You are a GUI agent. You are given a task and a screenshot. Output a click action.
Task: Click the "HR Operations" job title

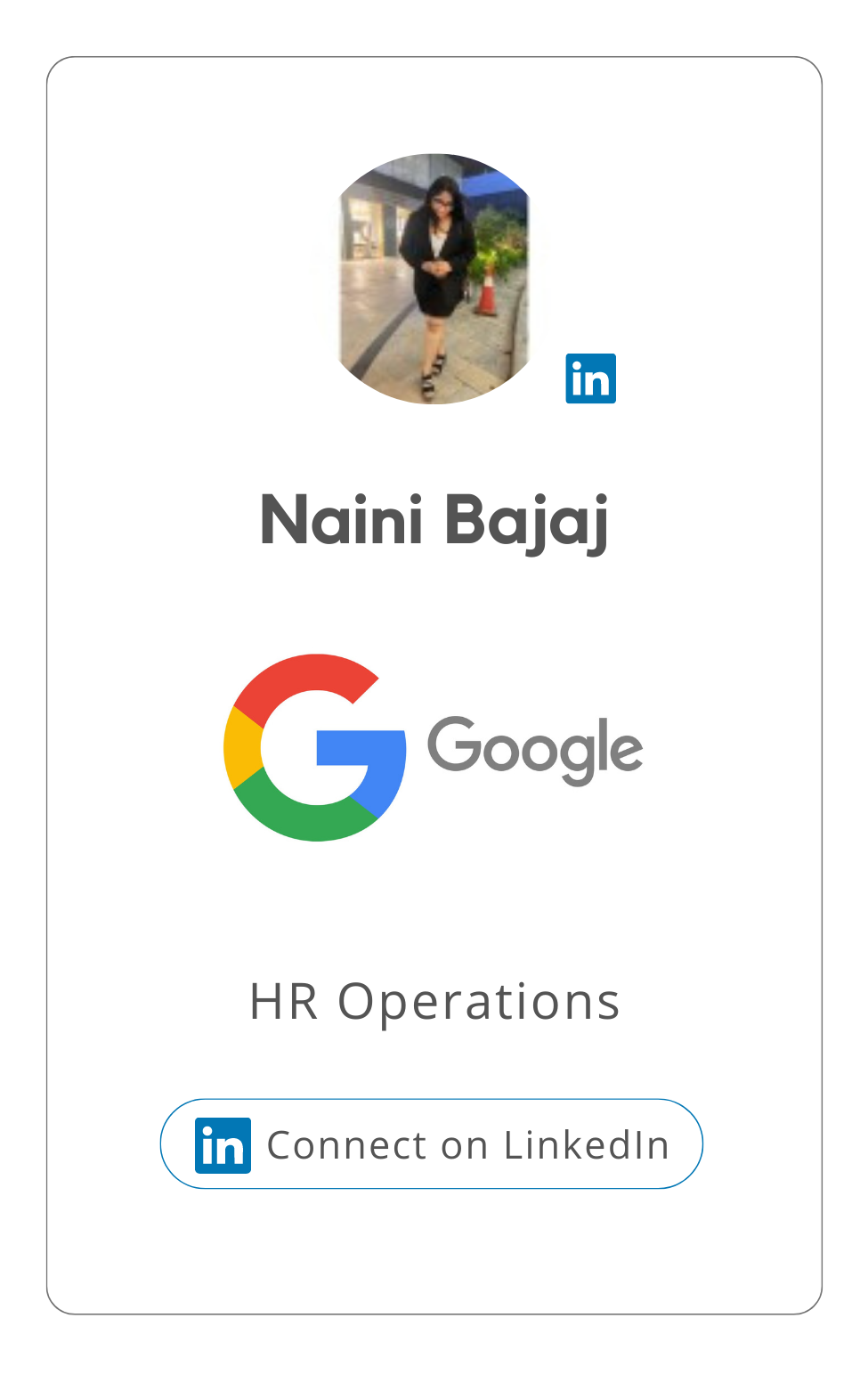pos(434,1004)
